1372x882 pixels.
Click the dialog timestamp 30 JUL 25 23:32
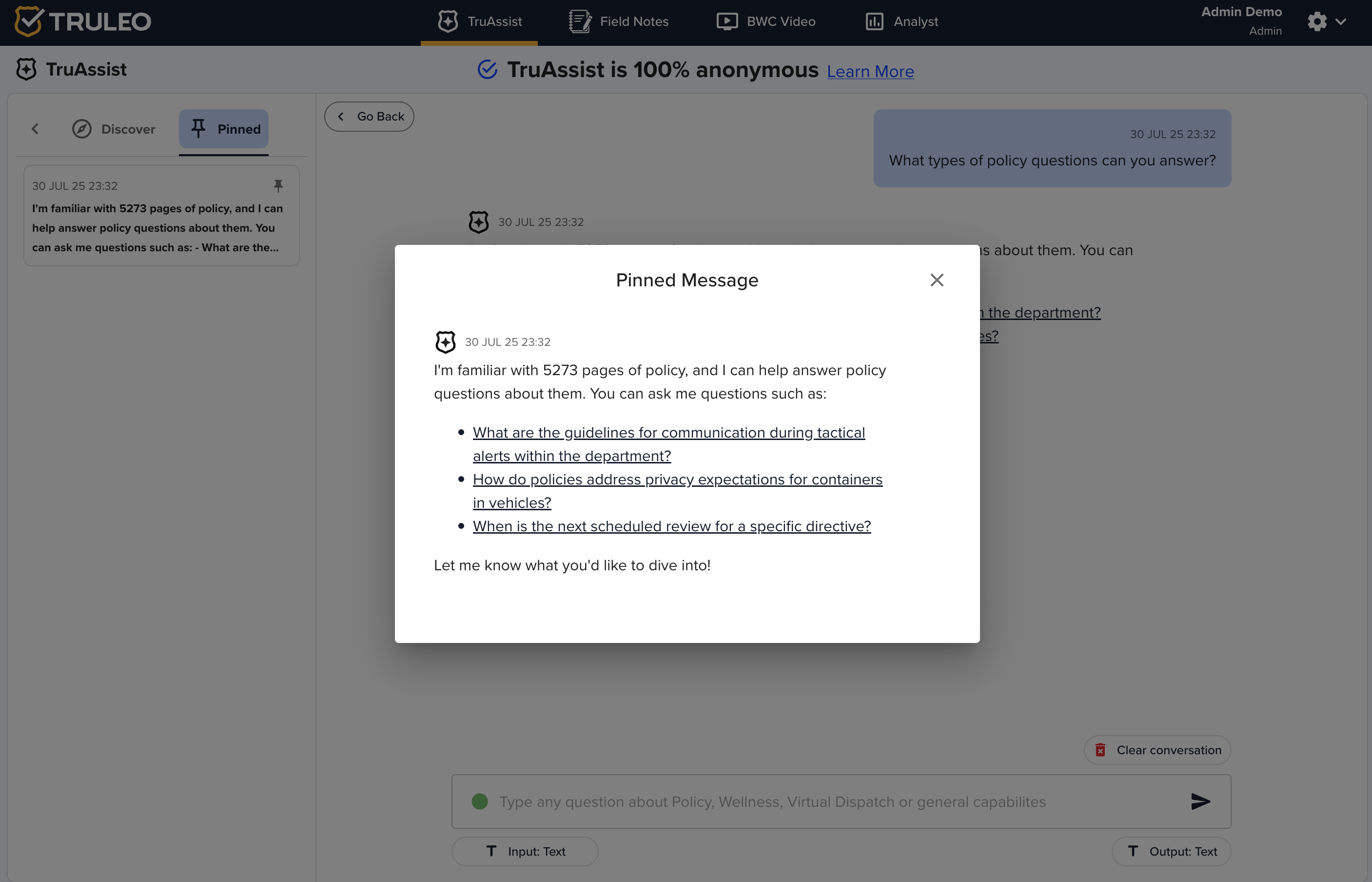[507, 342]
